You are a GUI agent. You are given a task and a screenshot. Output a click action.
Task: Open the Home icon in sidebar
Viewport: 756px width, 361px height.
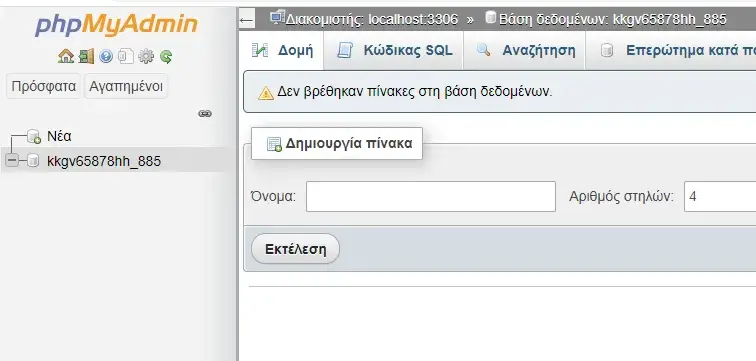click(x=66, y=56)
